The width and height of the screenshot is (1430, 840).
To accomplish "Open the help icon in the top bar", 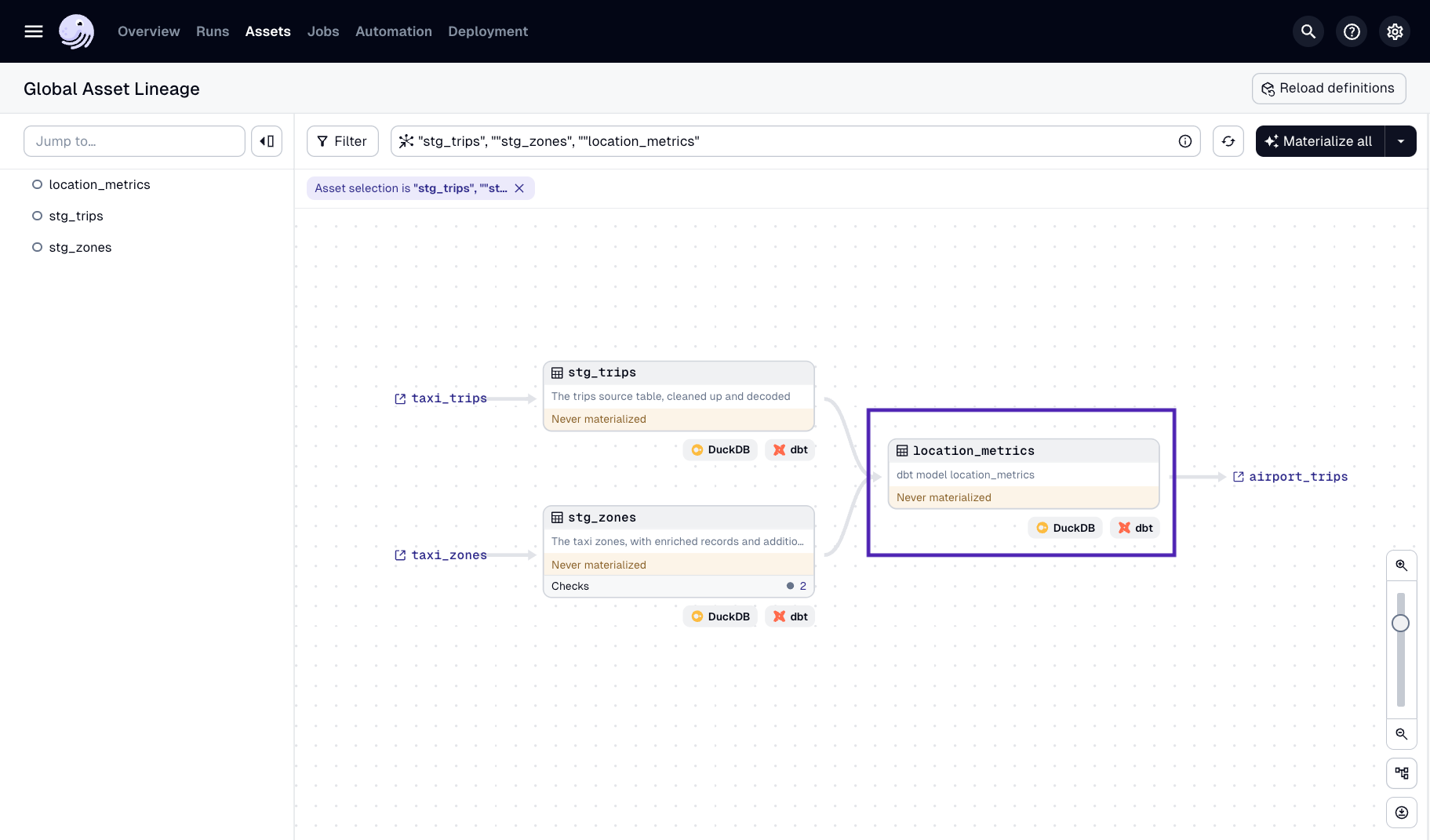I will [x=1351, y=31].
